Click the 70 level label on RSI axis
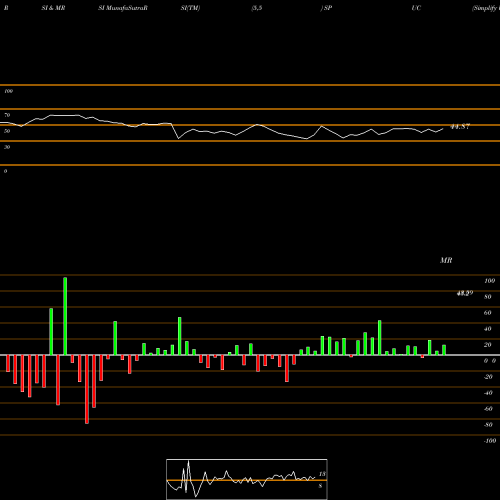Viewport: 500px width, 500px height. 7,115
